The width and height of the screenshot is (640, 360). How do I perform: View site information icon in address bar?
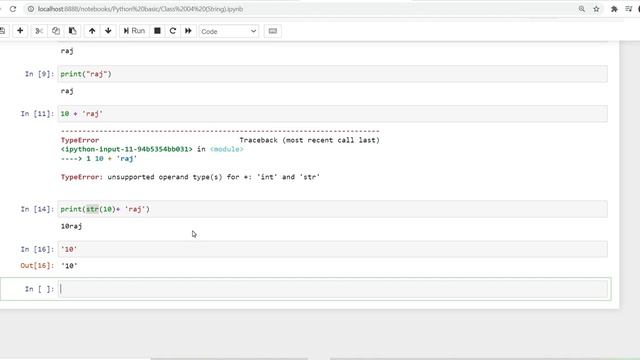(31, 9)
